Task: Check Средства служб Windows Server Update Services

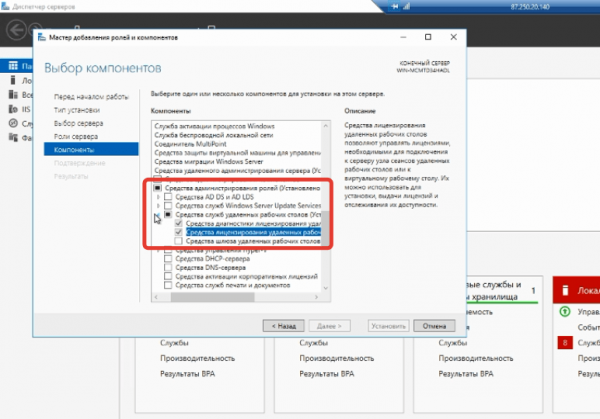Action: tap(168, 205)
